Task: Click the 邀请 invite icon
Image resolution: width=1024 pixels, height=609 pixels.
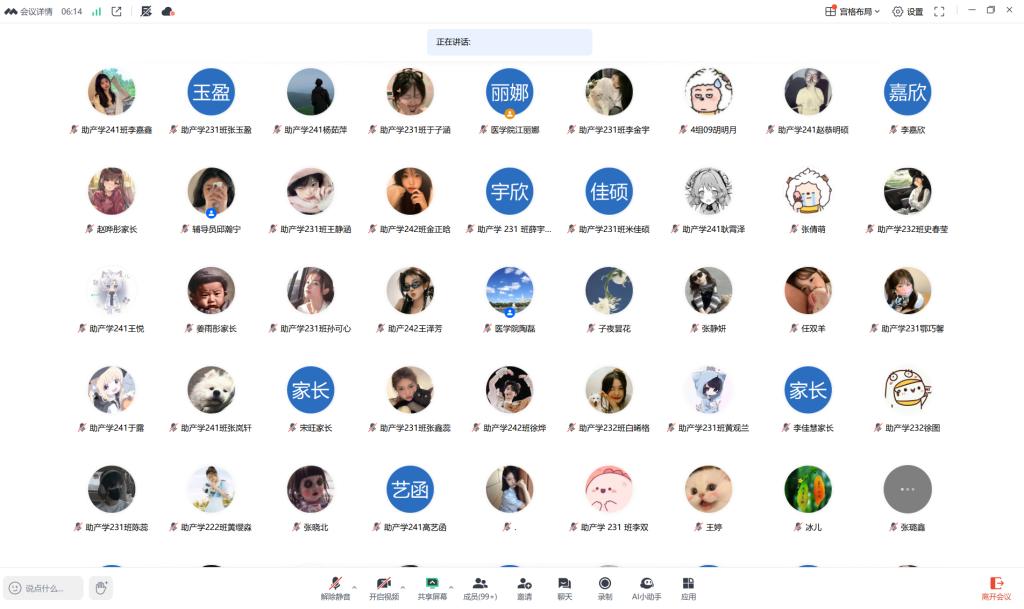Action: tap(524, 587)
